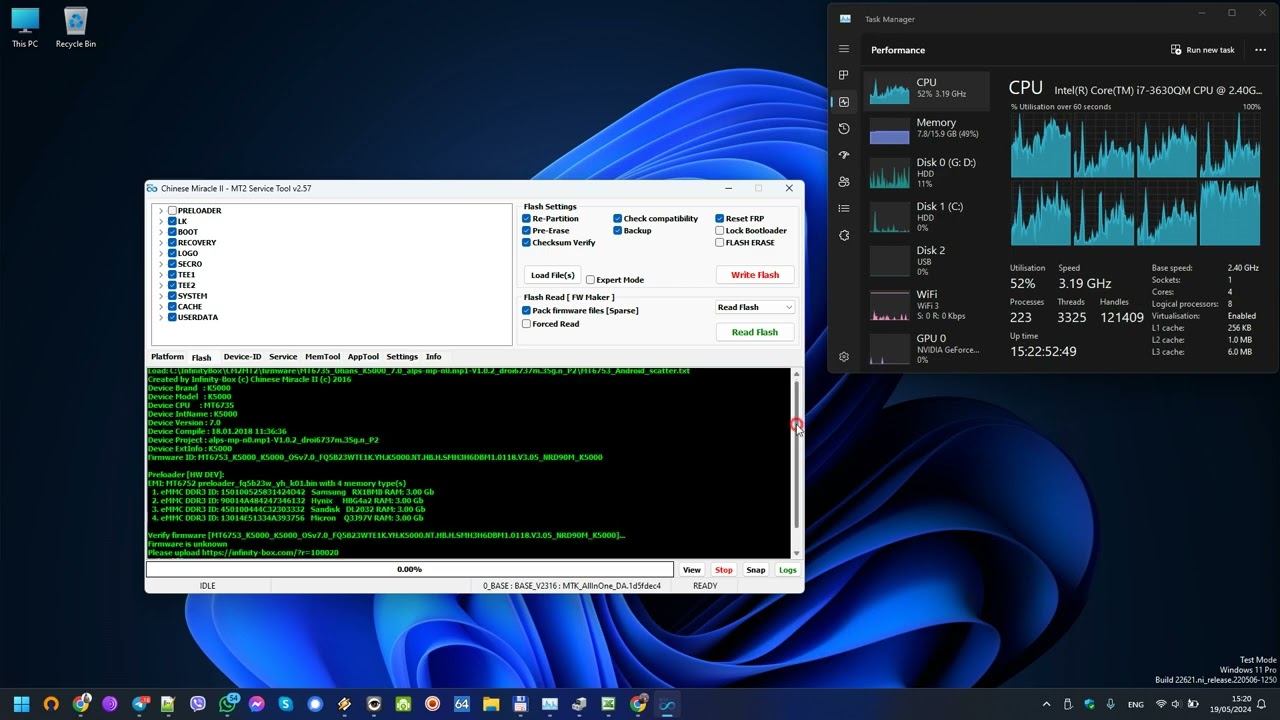The image size is (1280, 720).
Task: Open Tor Browser purple taskbar icon
Action: tap(110, 704)
